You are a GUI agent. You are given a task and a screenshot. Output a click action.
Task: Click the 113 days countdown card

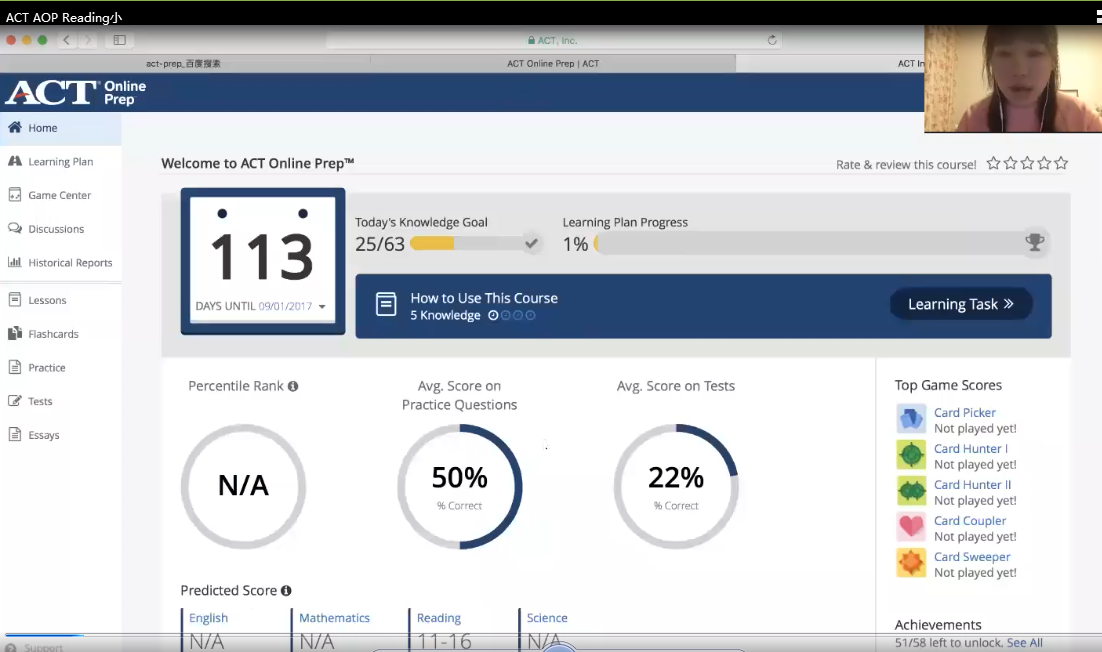tap(263, 261)
